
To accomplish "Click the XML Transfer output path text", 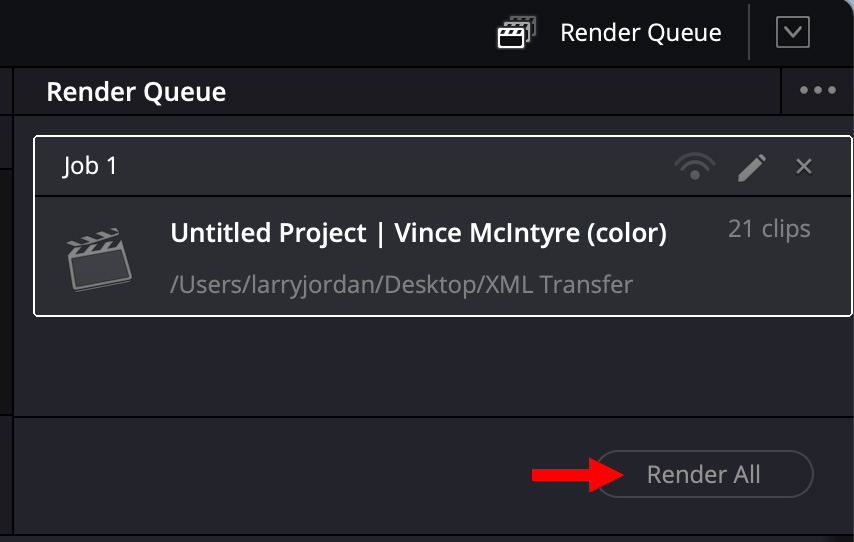I will click(x=402, y=284).
